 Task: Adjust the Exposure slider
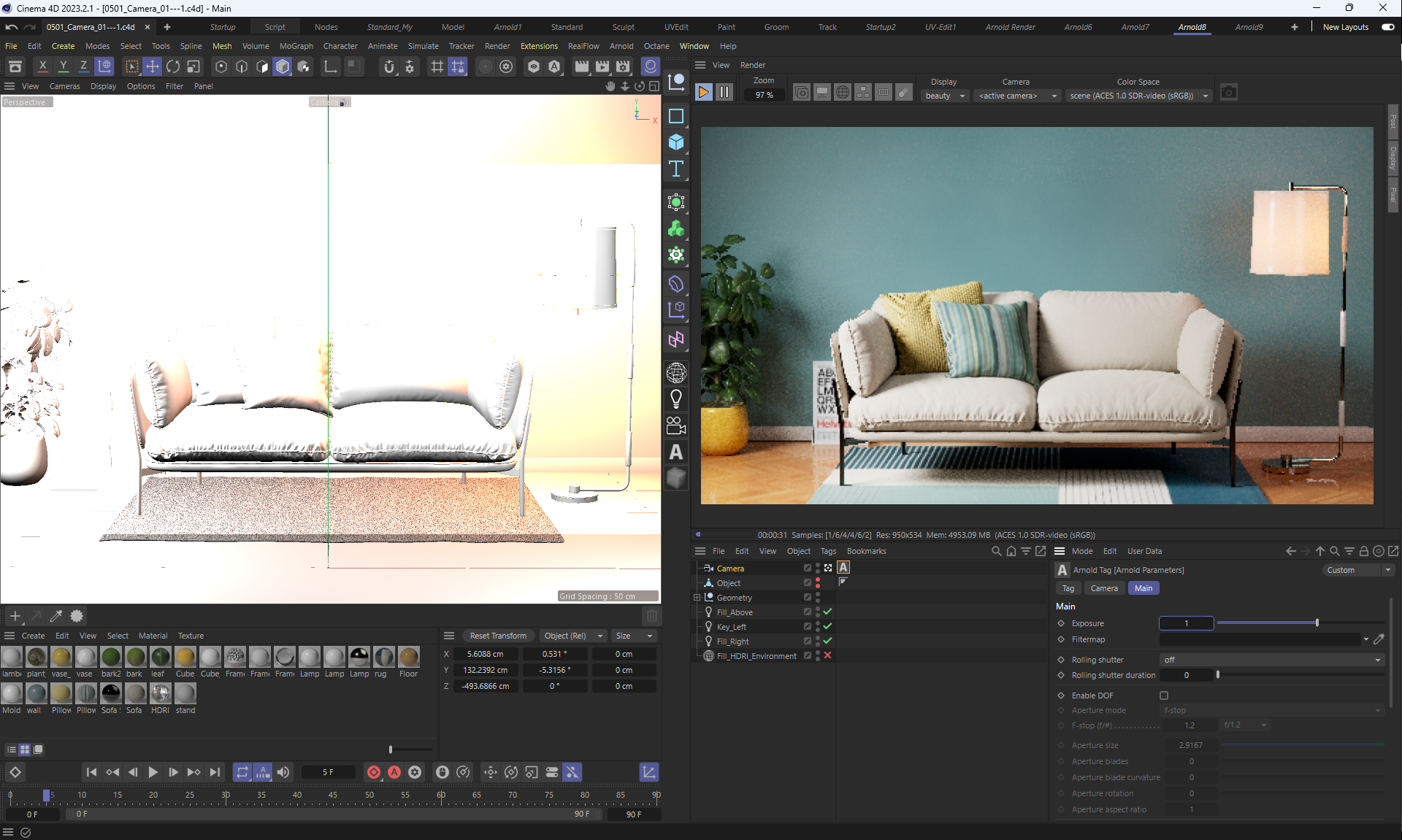pos(1317,623)
